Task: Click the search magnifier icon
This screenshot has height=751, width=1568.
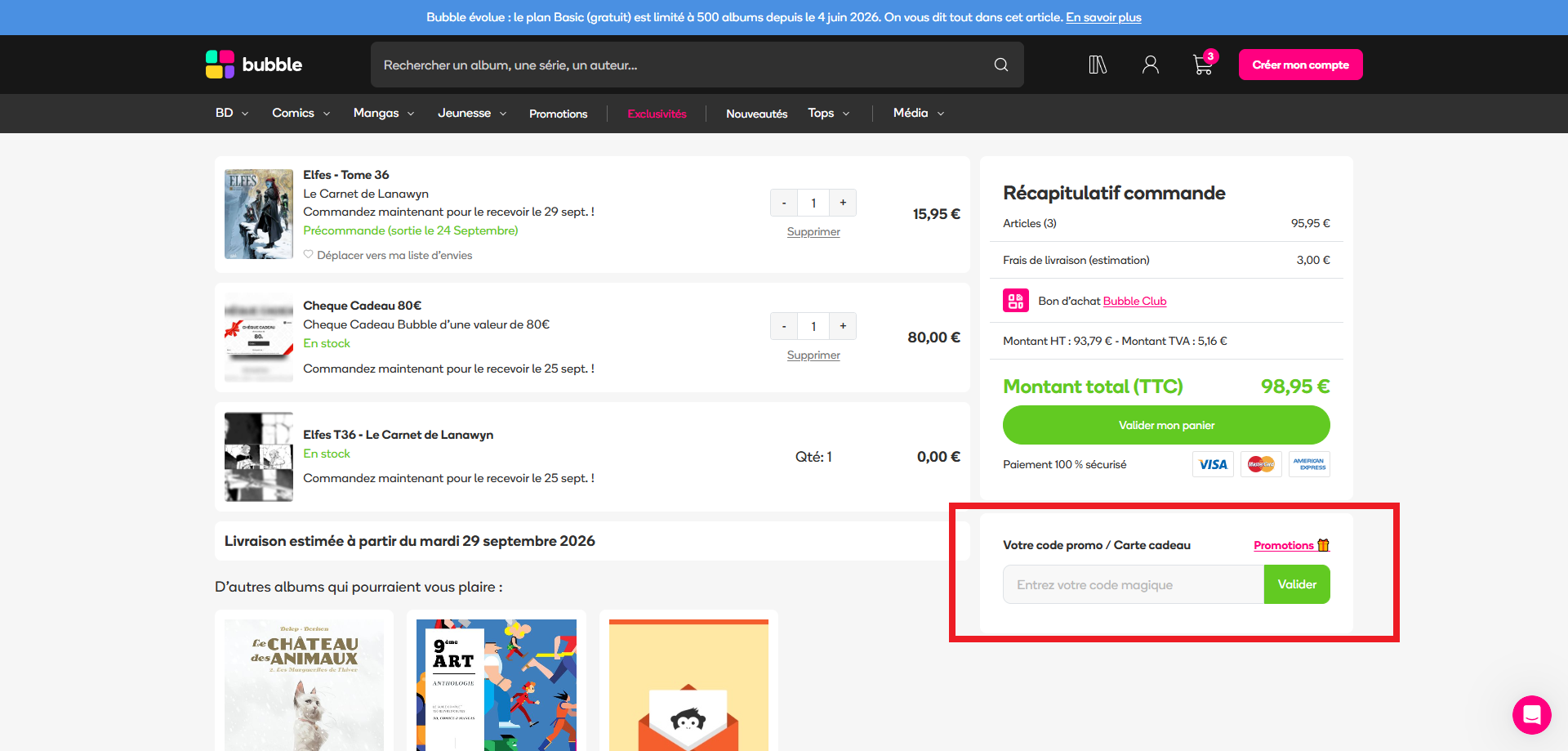Action: (x=1000, y=65)
